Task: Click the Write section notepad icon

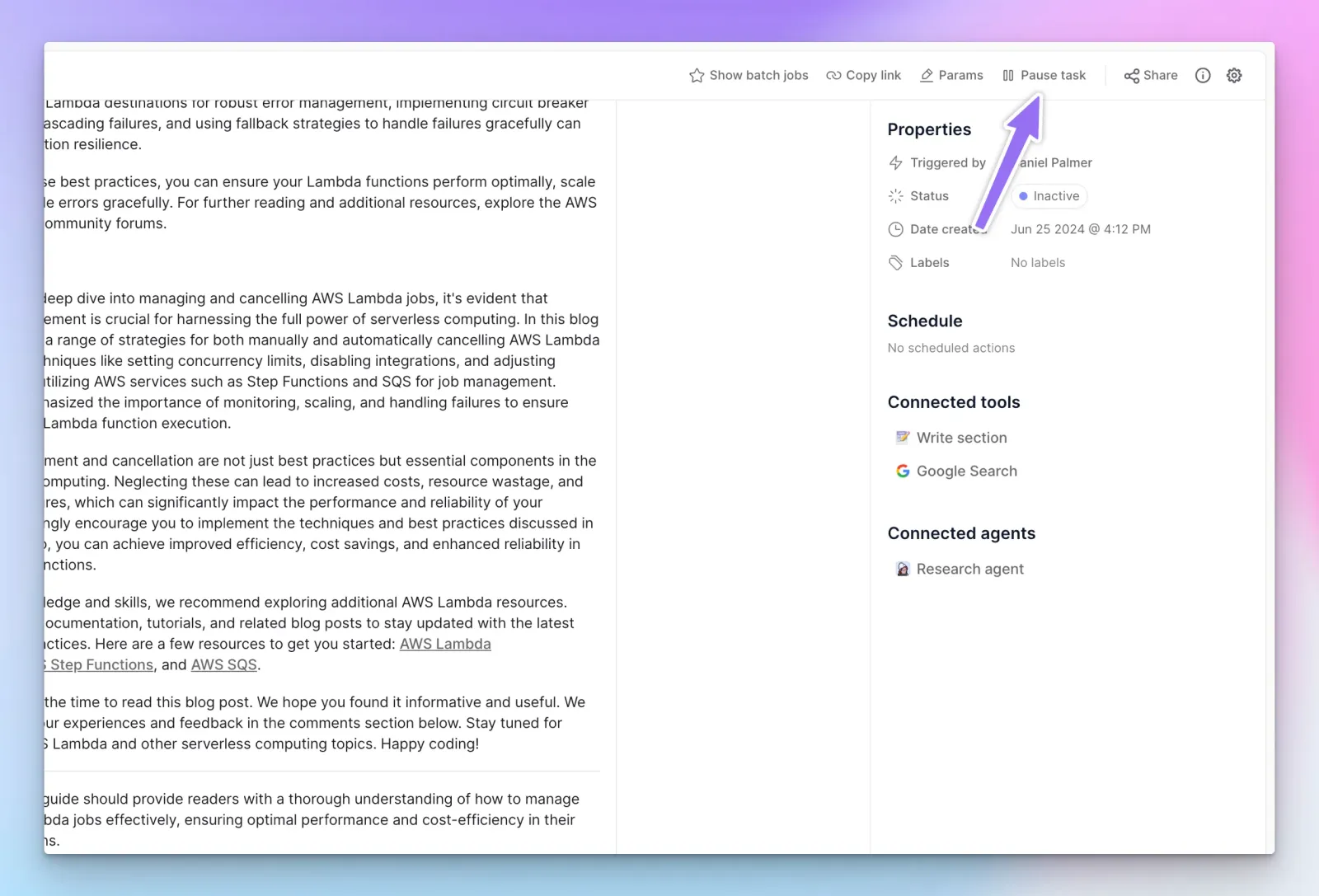Action: 903,438
